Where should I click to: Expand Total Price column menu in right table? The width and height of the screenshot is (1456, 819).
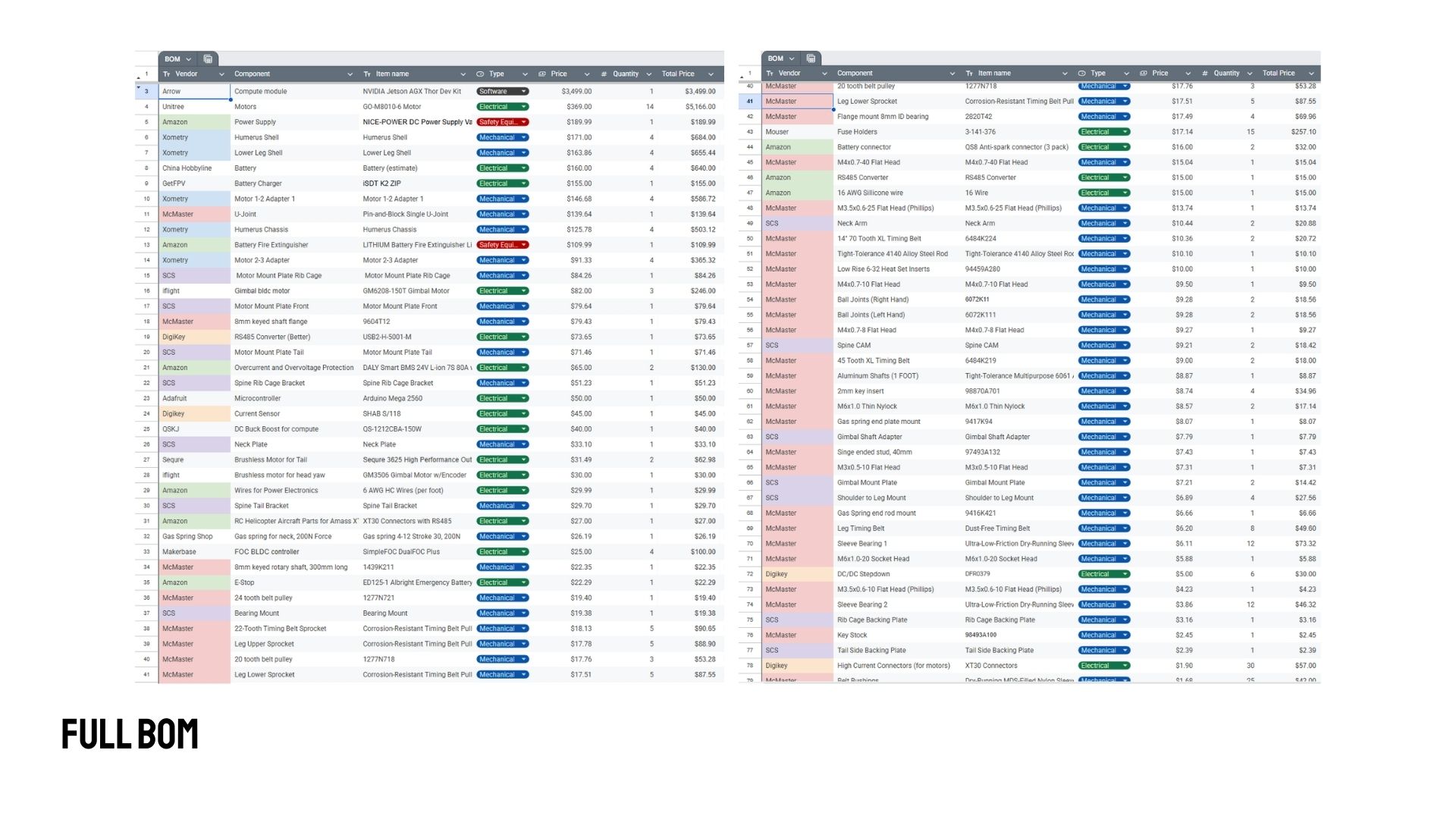[x=1311, y=74]
